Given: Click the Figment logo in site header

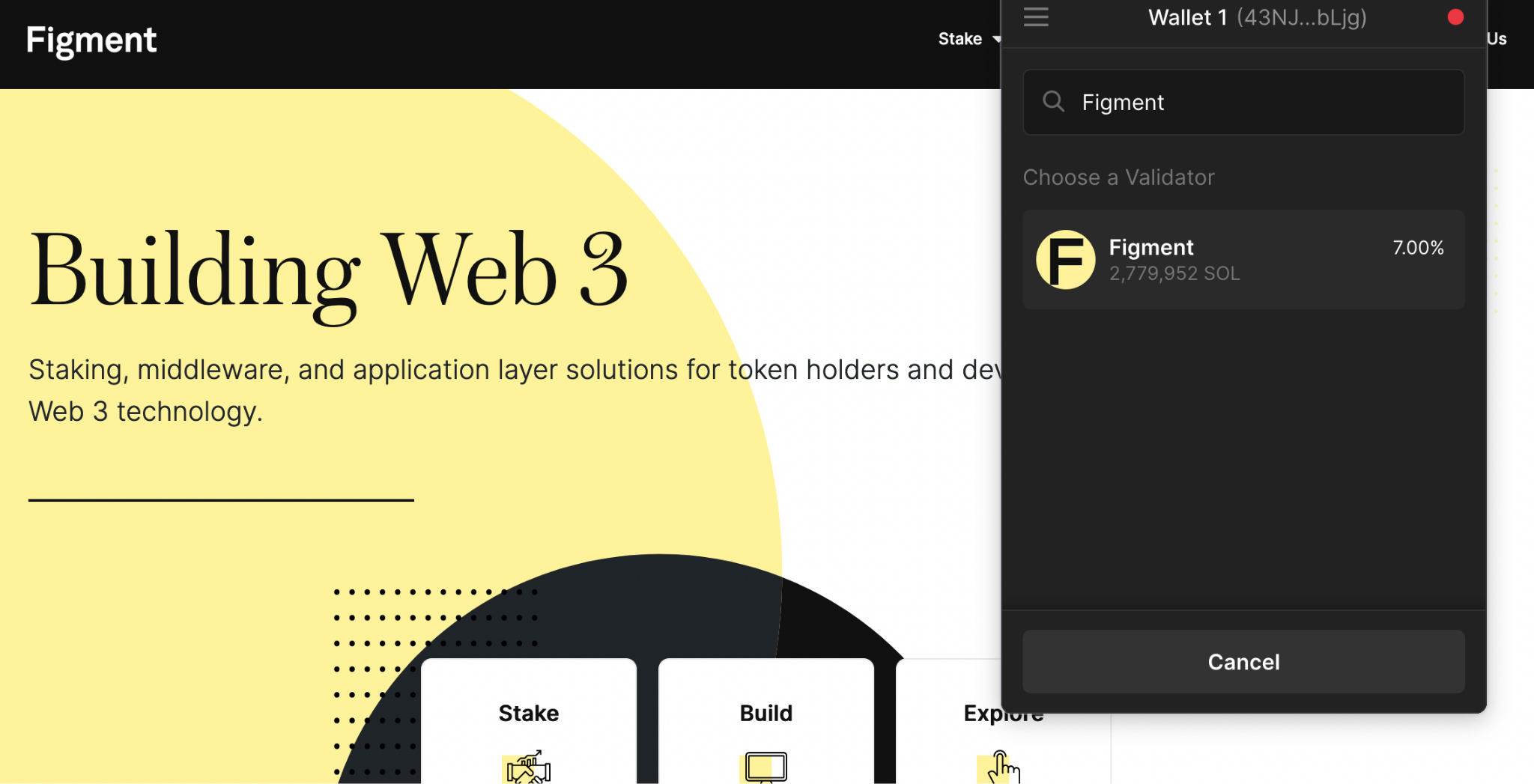Looking at the screenshot, I should 91,40.
